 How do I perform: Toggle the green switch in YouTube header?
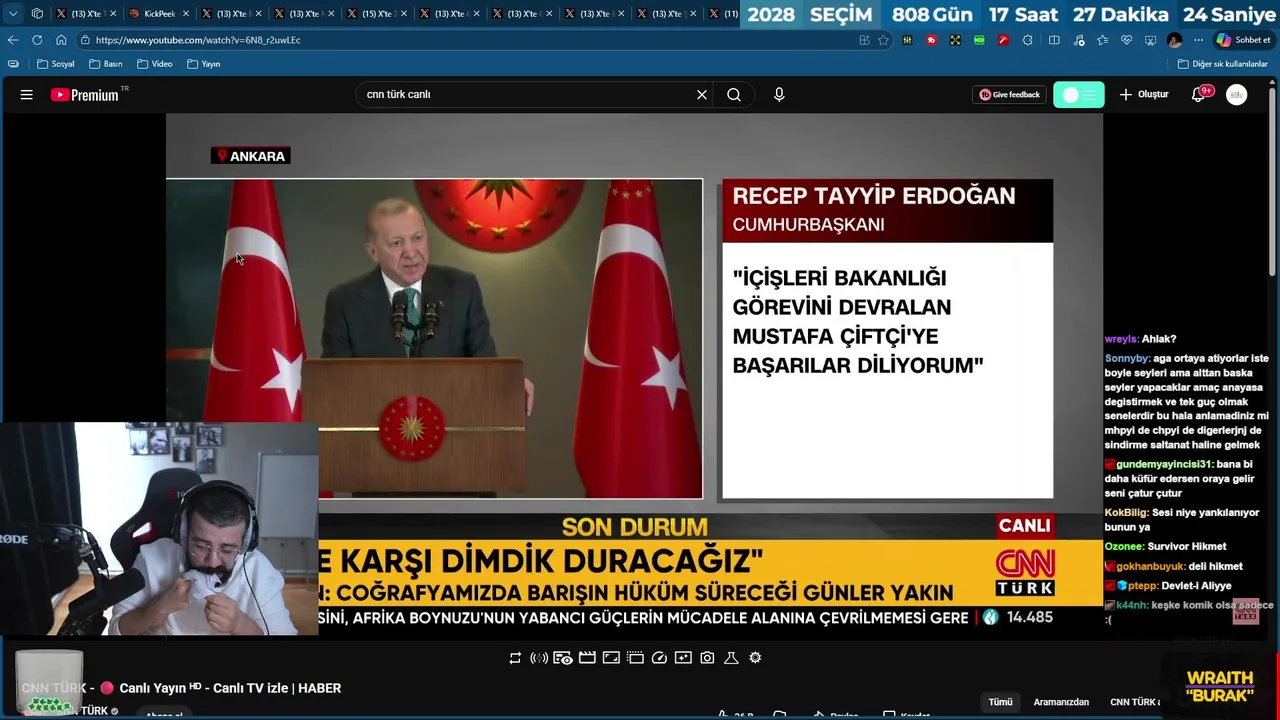click(1079, 95)
